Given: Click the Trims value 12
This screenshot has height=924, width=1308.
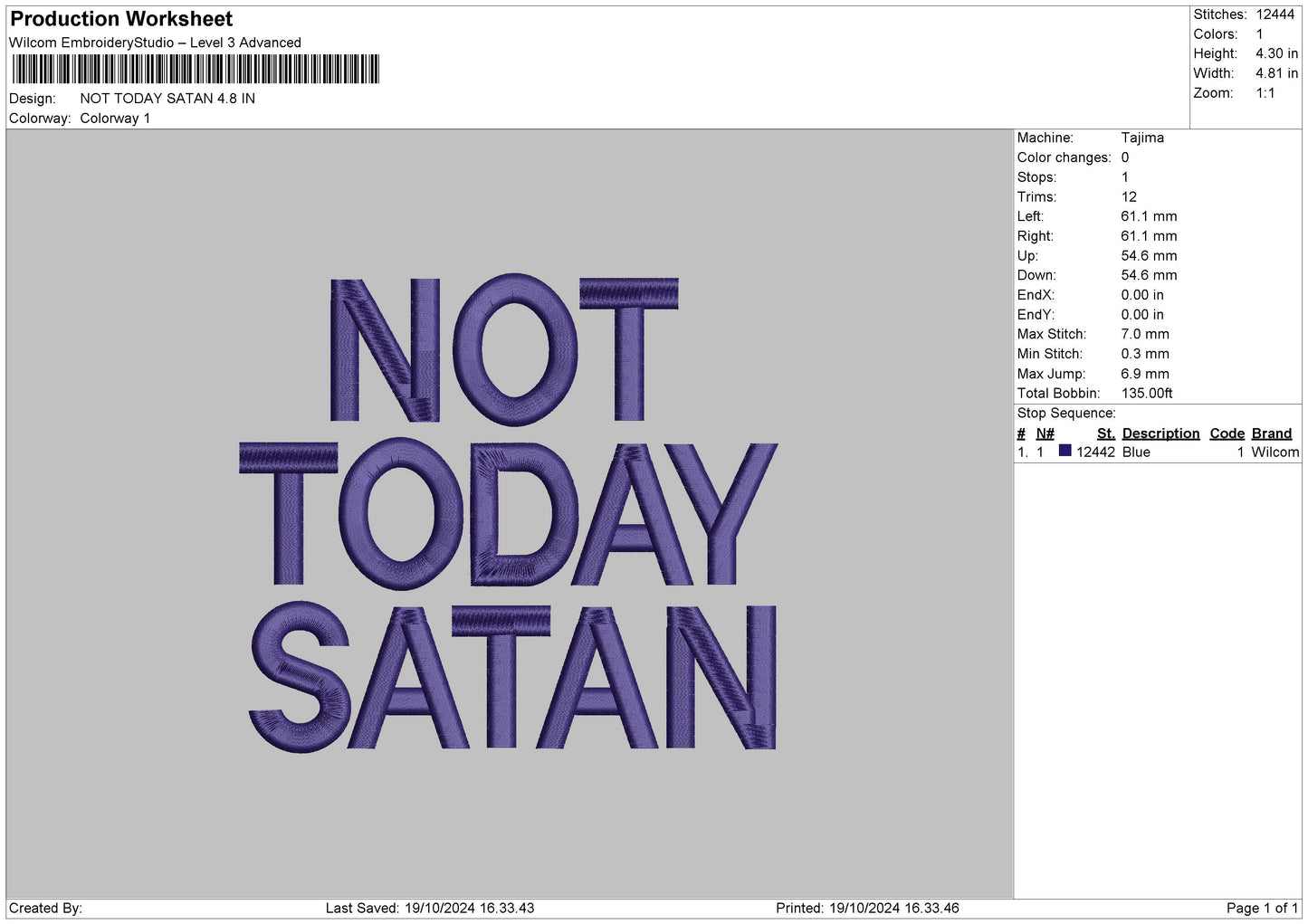Looking at the screenshot, I should point(1129,197).
